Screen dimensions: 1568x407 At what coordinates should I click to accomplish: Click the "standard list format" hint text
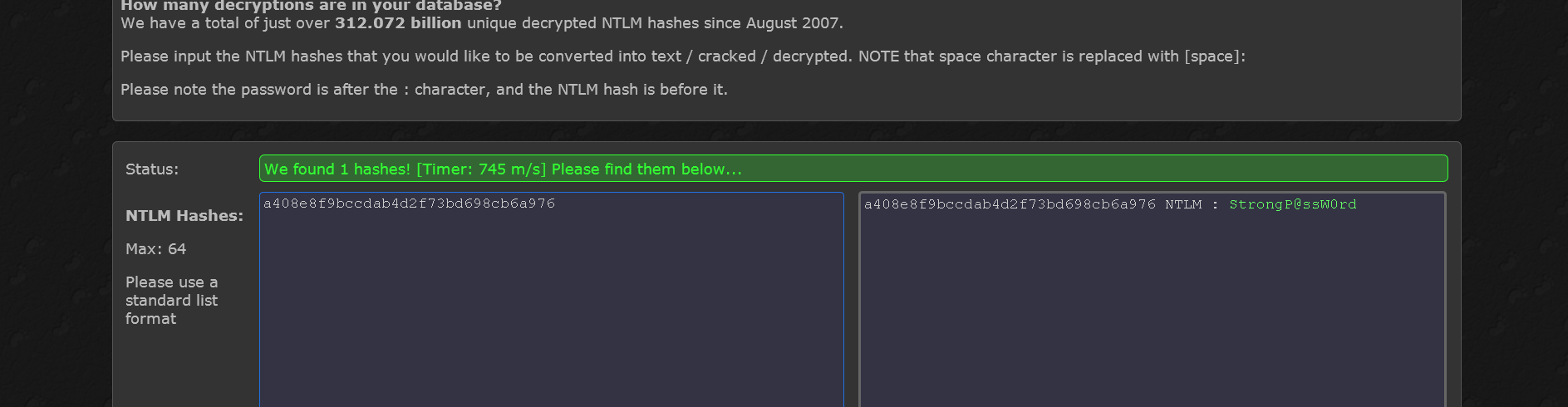point(171,301)
